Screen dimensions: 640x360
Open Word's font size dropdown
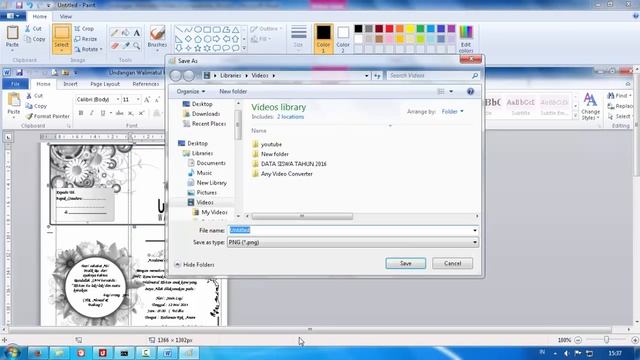click(x=138, y=100)
